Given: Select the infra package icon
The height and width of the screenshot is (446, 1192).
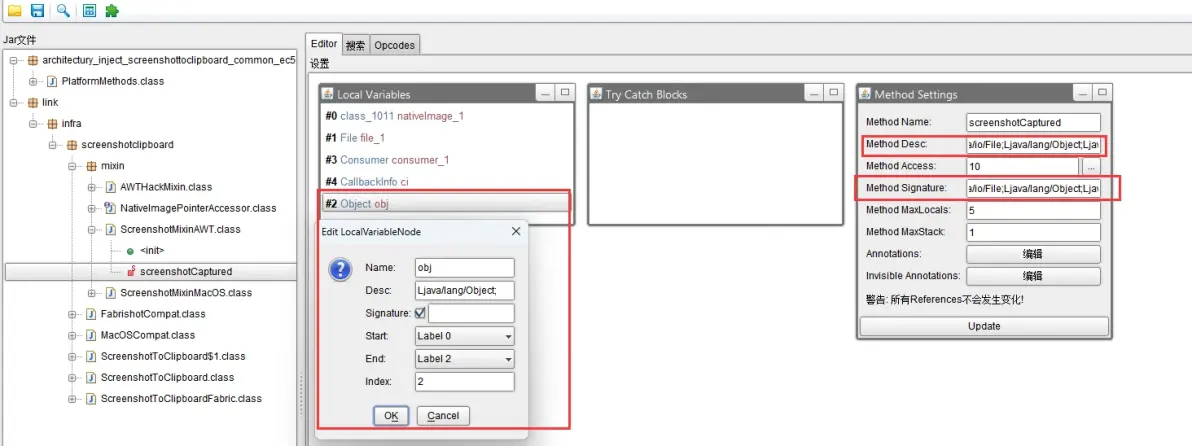Looking at the screenshot, I should (x=52, y=123).
